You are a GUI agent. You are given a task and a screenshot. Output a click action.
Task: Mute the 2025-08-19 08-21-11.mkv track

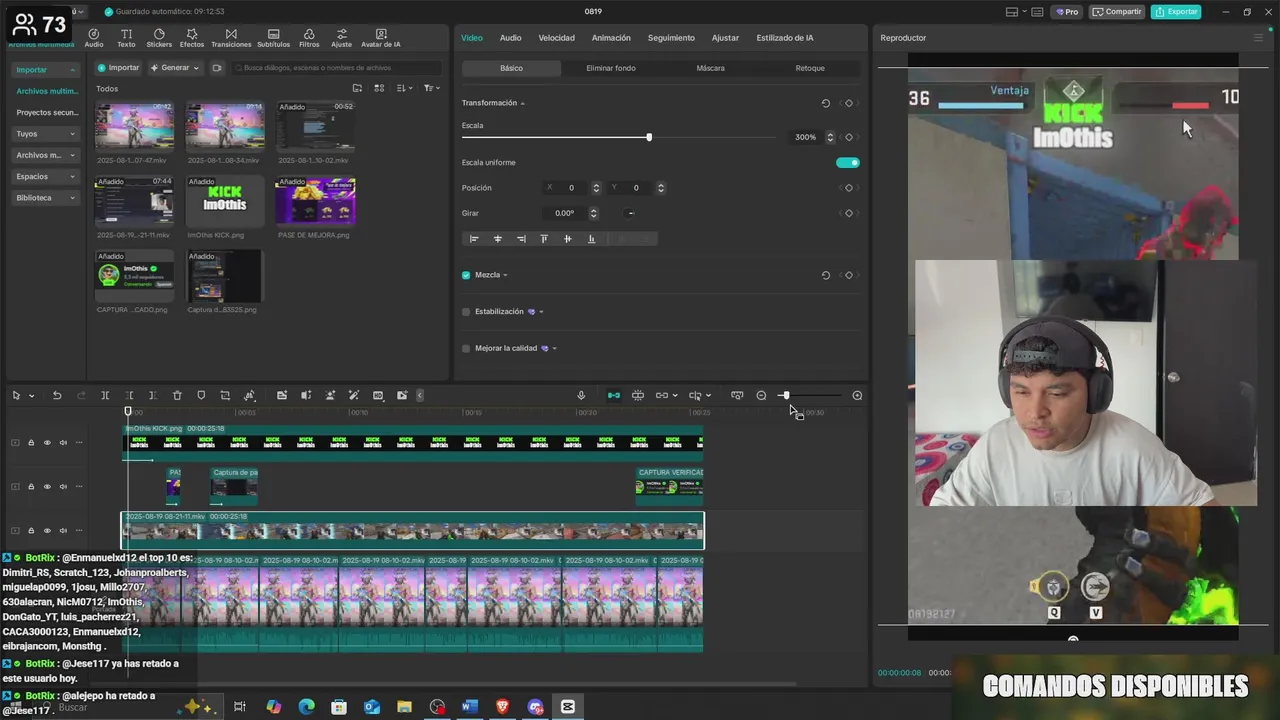63,530
